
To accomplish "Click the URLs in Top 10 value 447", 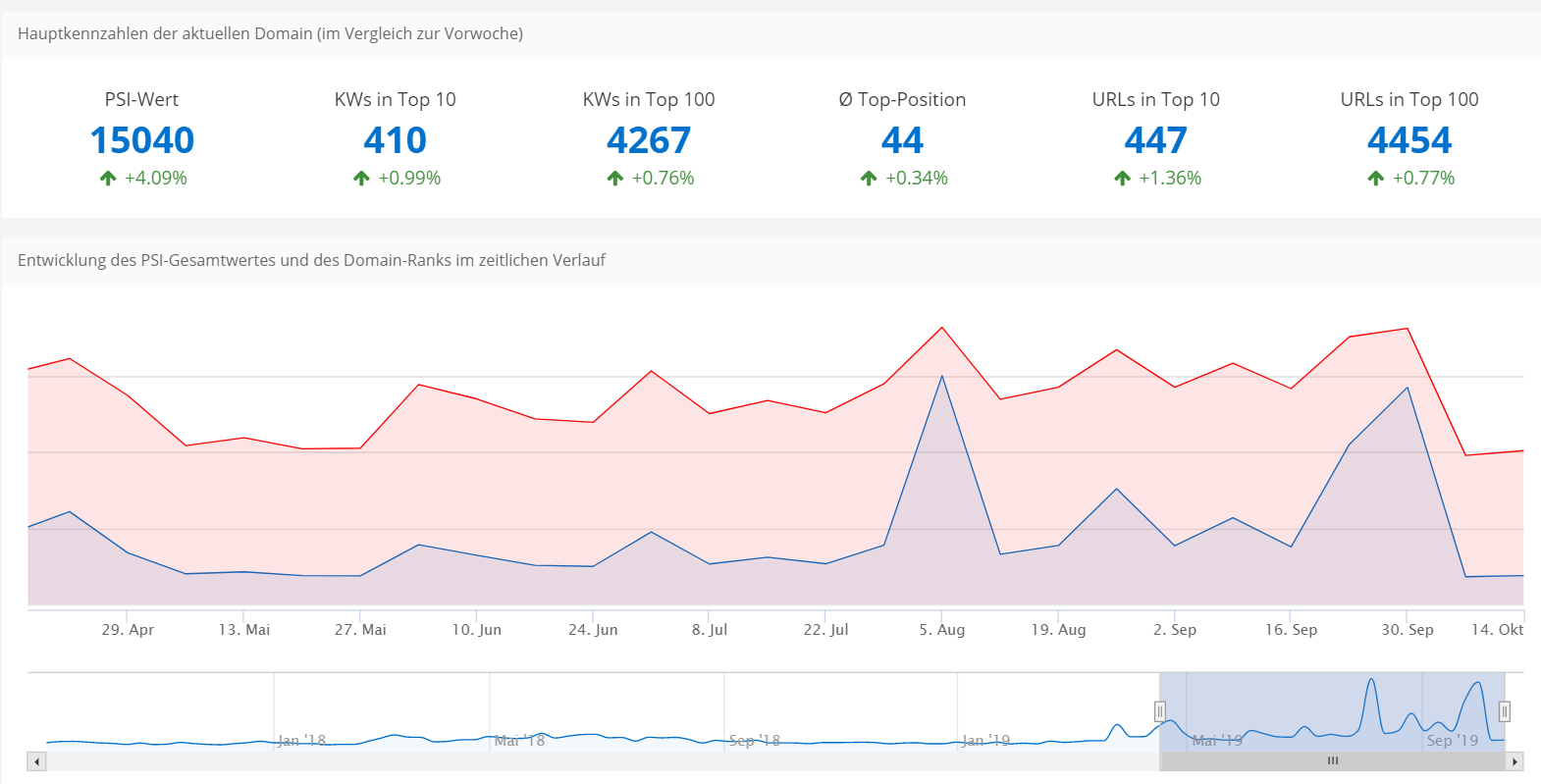I will coord(1155,141).
